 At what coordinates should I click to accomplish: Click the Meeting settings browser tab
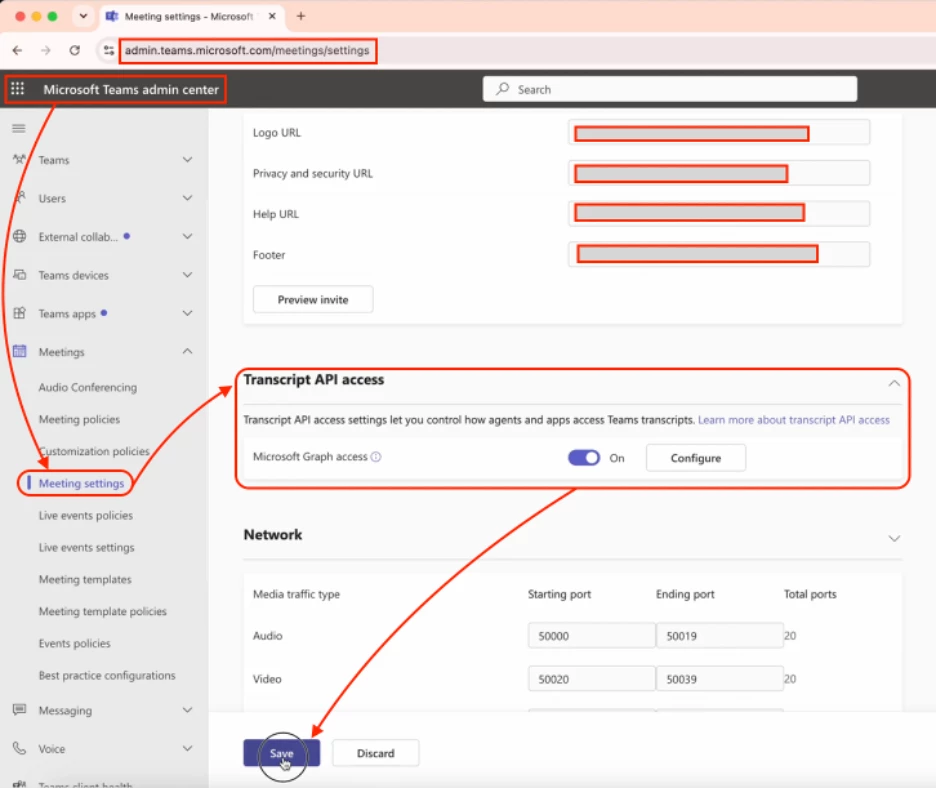(x=191, y=16)
